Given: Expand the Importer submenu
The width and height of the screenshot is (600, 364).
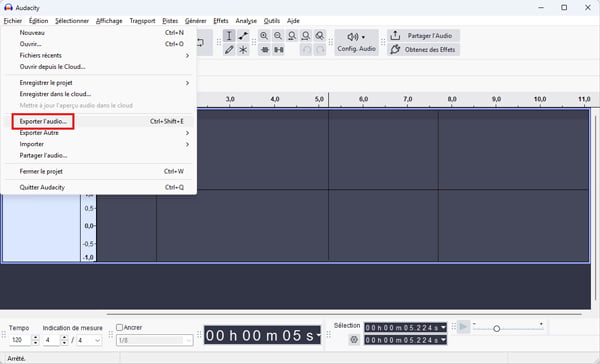Looking at the screenshot, I should click(x=99, y=144).
